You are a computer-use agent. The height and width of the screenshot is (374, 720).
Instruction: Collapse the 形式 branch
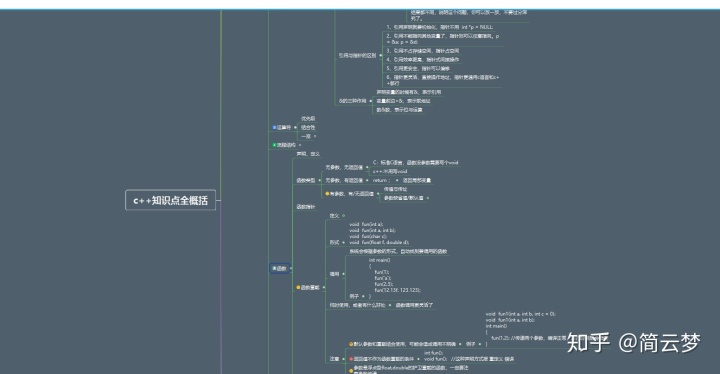click(x=343, y=243)
